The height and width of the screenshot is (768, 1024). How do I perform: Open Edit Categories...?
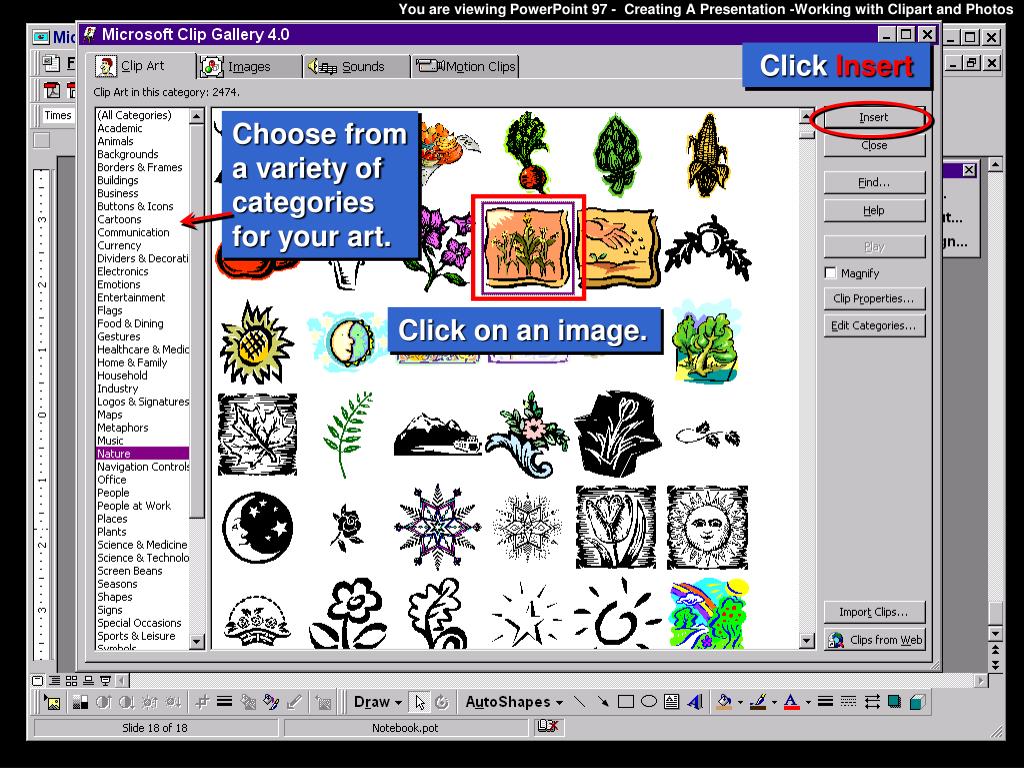[874, 325]
